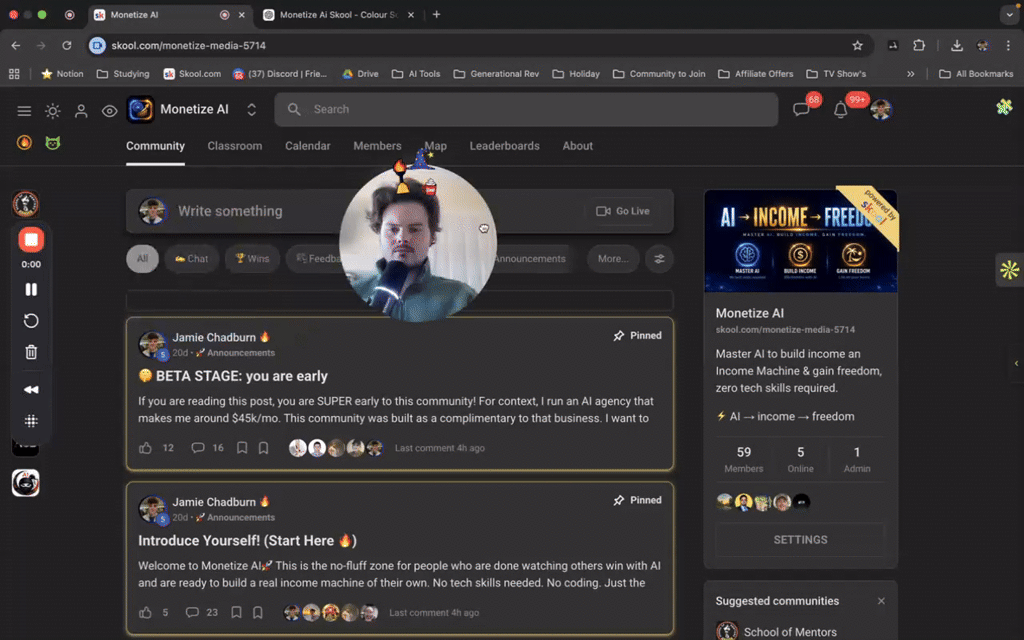Click the person profile icon in header

(x=81, y=111)
